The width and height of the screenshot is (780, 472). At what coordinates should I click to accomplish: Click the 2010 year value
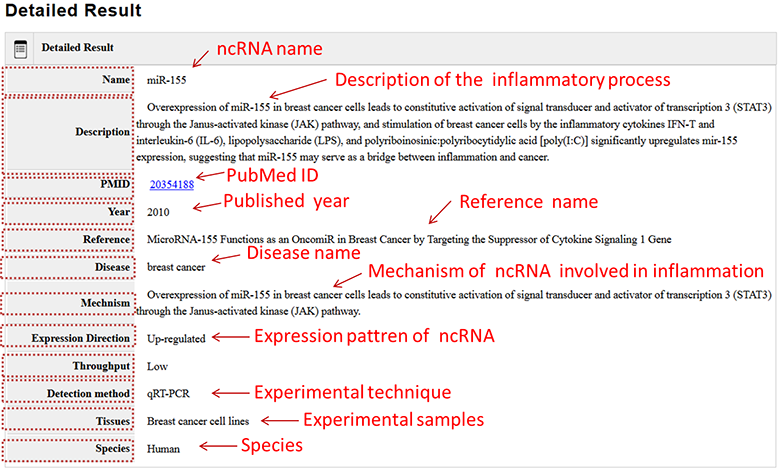[158, 212]
